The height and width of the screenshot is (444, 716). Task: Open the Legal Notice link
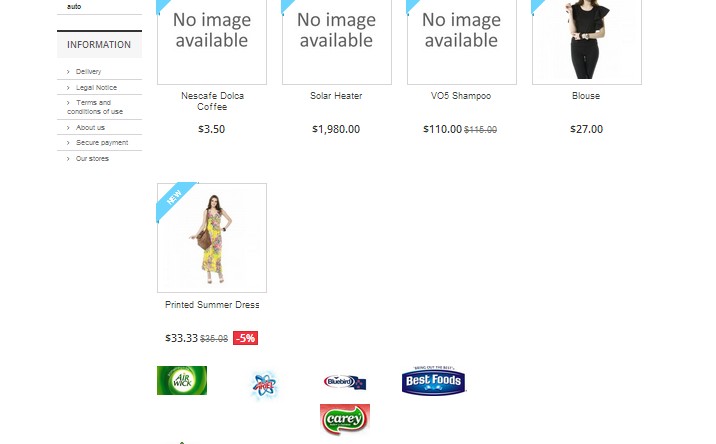point(96,87)
